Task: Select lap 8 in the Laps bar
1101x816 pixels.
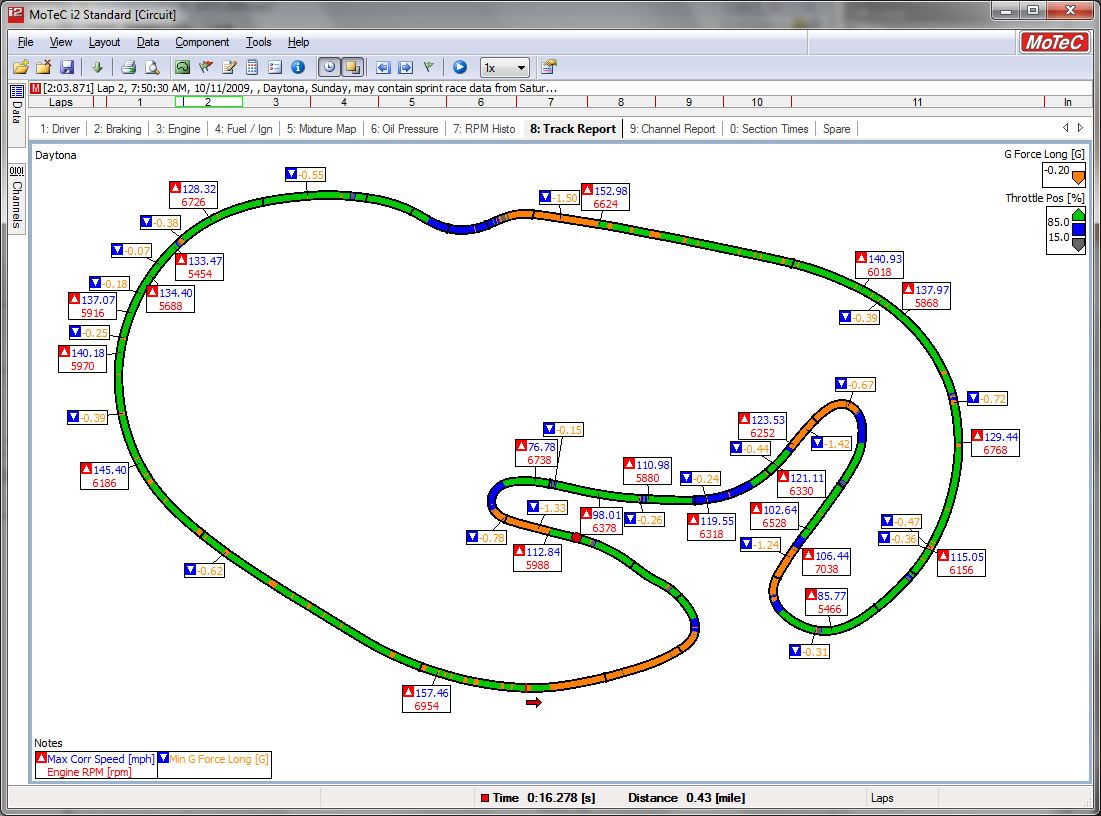Action: click(621, 102)
